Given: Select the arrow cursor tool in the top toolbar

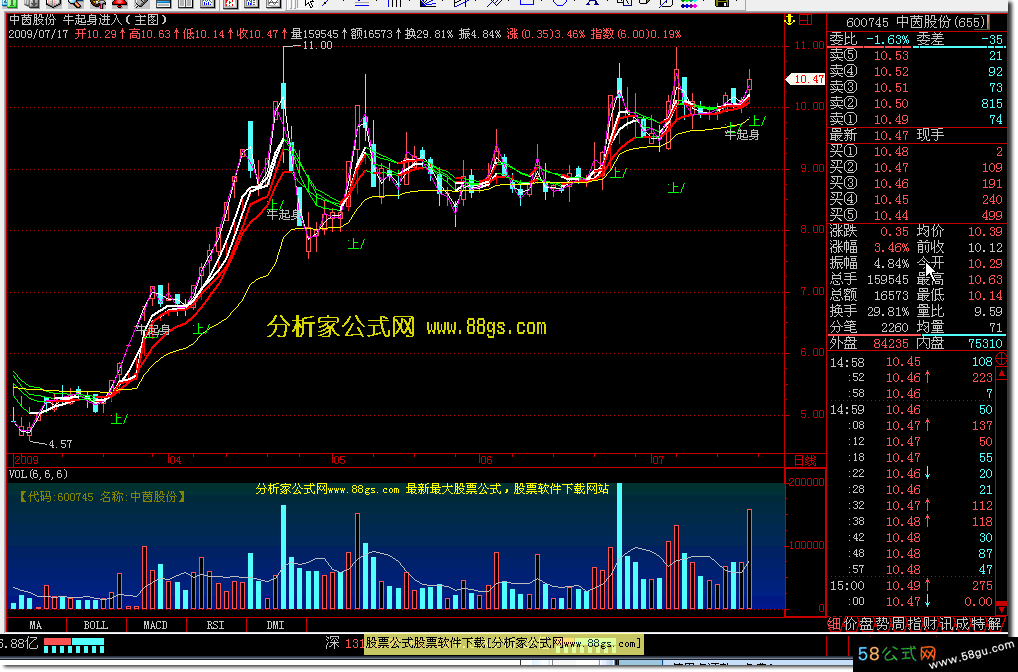Looking at the screenshot, I should 309,3.
